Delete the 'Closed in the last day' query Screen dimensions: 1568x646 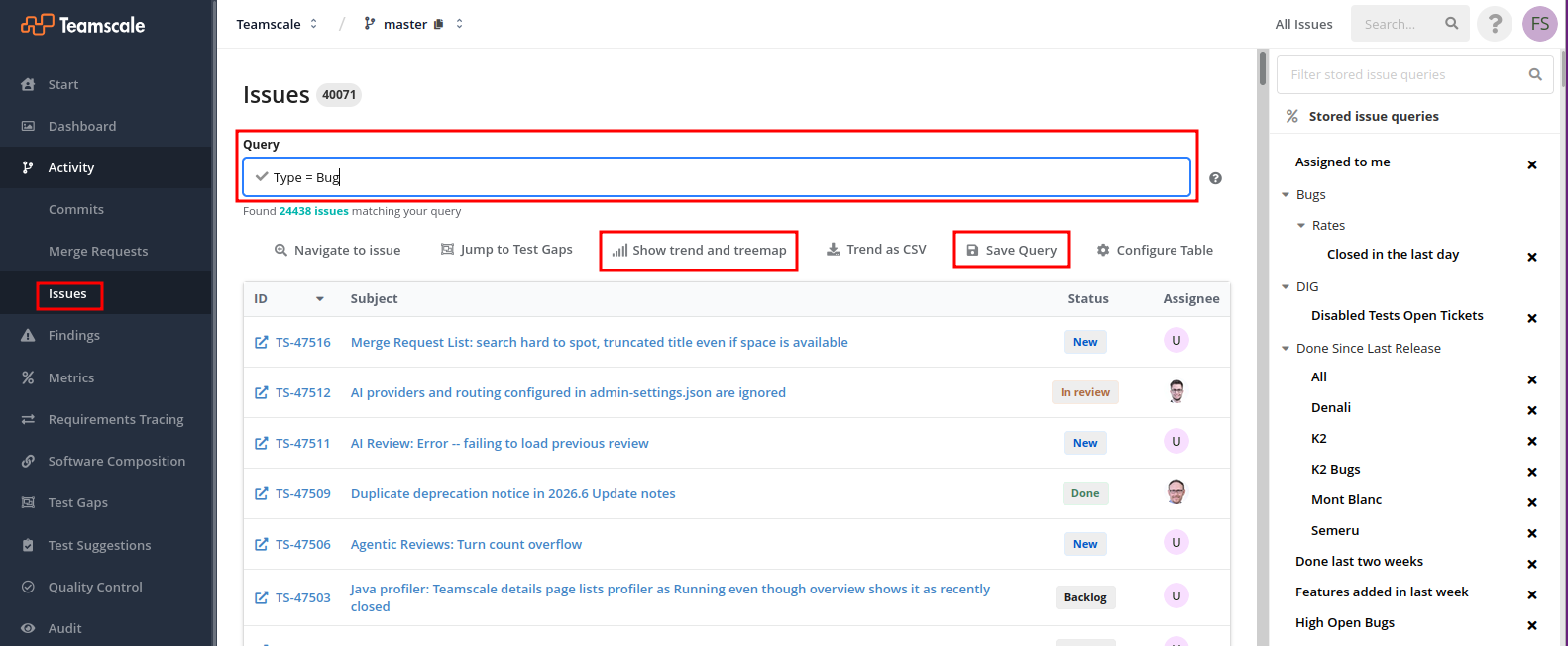point(1532,257)
